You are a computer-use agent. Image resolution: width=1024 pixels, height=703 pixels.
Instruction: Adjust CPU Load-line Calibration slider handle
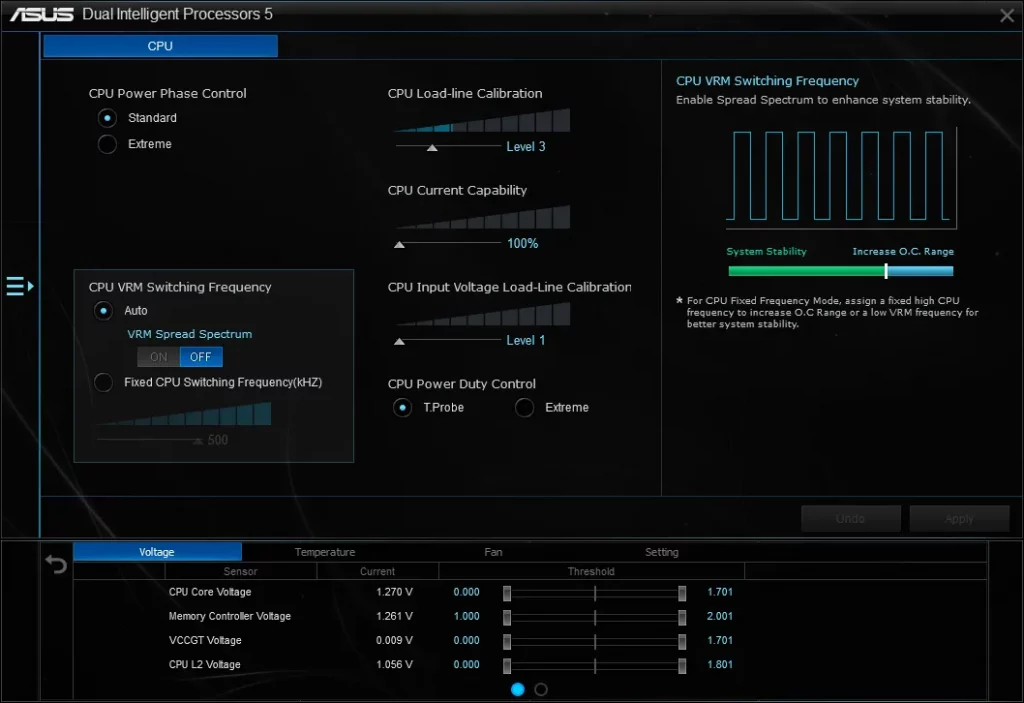(x=432, y=148)
